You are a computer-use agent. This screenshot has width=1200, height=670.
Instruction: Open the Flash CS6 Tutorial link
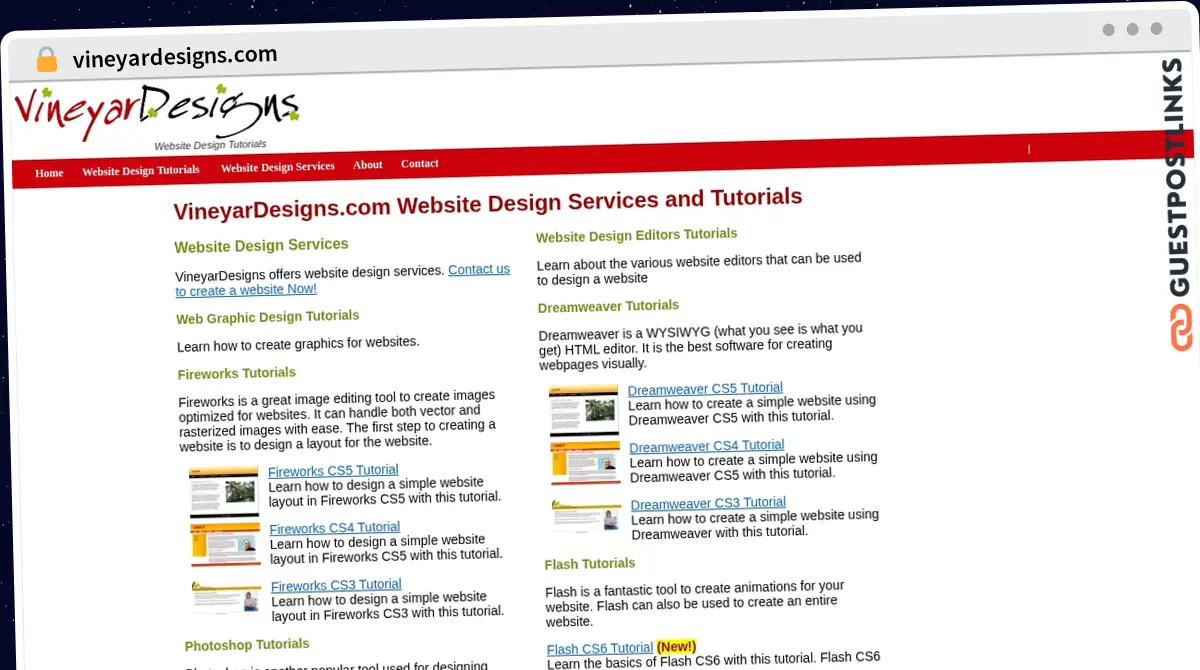(599, 648)
